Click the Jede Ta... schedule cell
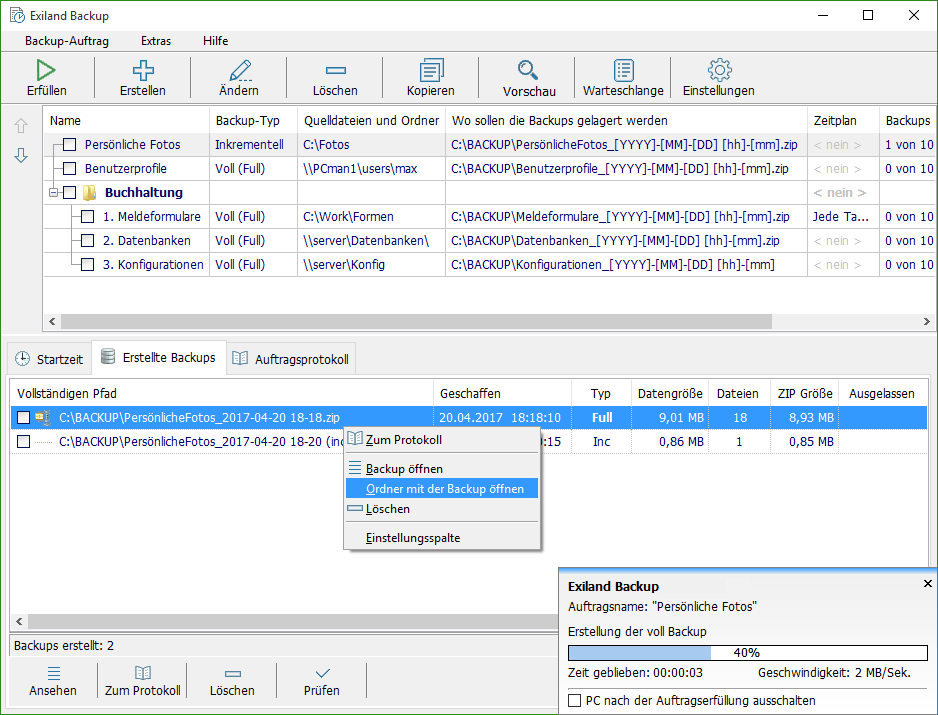Viewport: 938px width, 715px height. [x=840, y=217]
